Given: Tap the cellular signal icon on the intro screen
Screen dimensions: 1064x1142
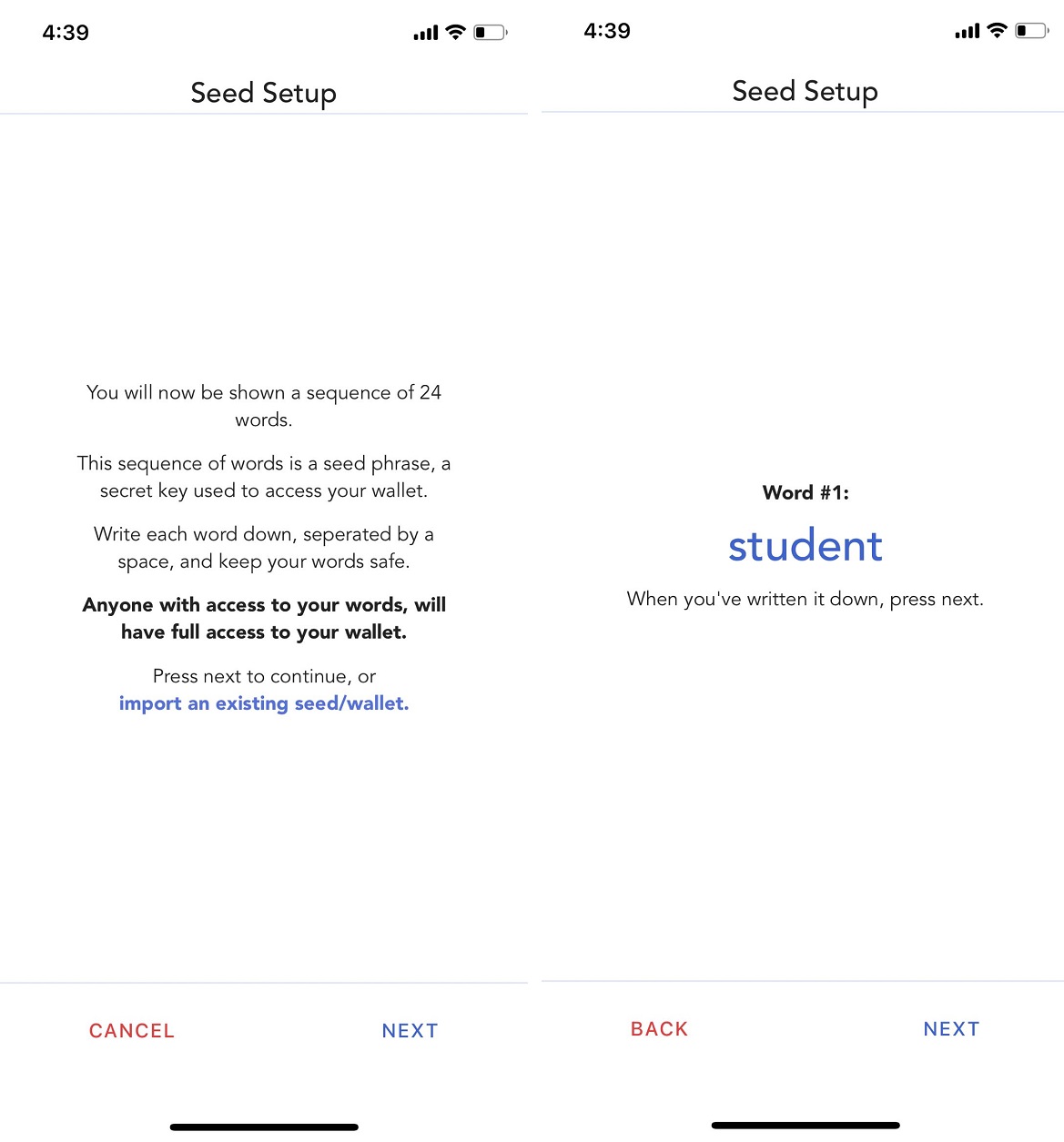Looking at the screenshot, I should pos(425,34).
